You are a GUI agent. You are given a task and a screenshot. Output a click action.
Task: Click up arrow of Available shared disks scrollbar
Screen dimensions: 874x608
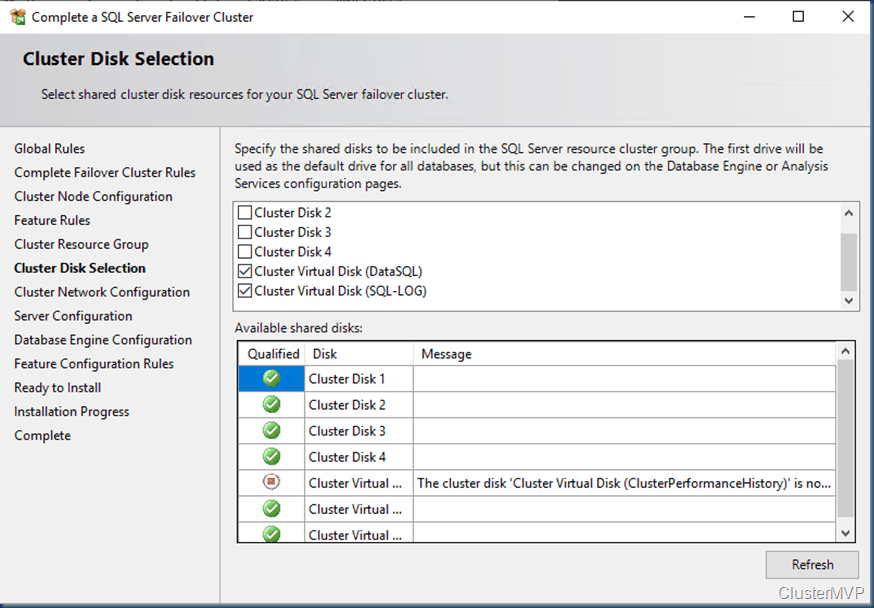845,351
